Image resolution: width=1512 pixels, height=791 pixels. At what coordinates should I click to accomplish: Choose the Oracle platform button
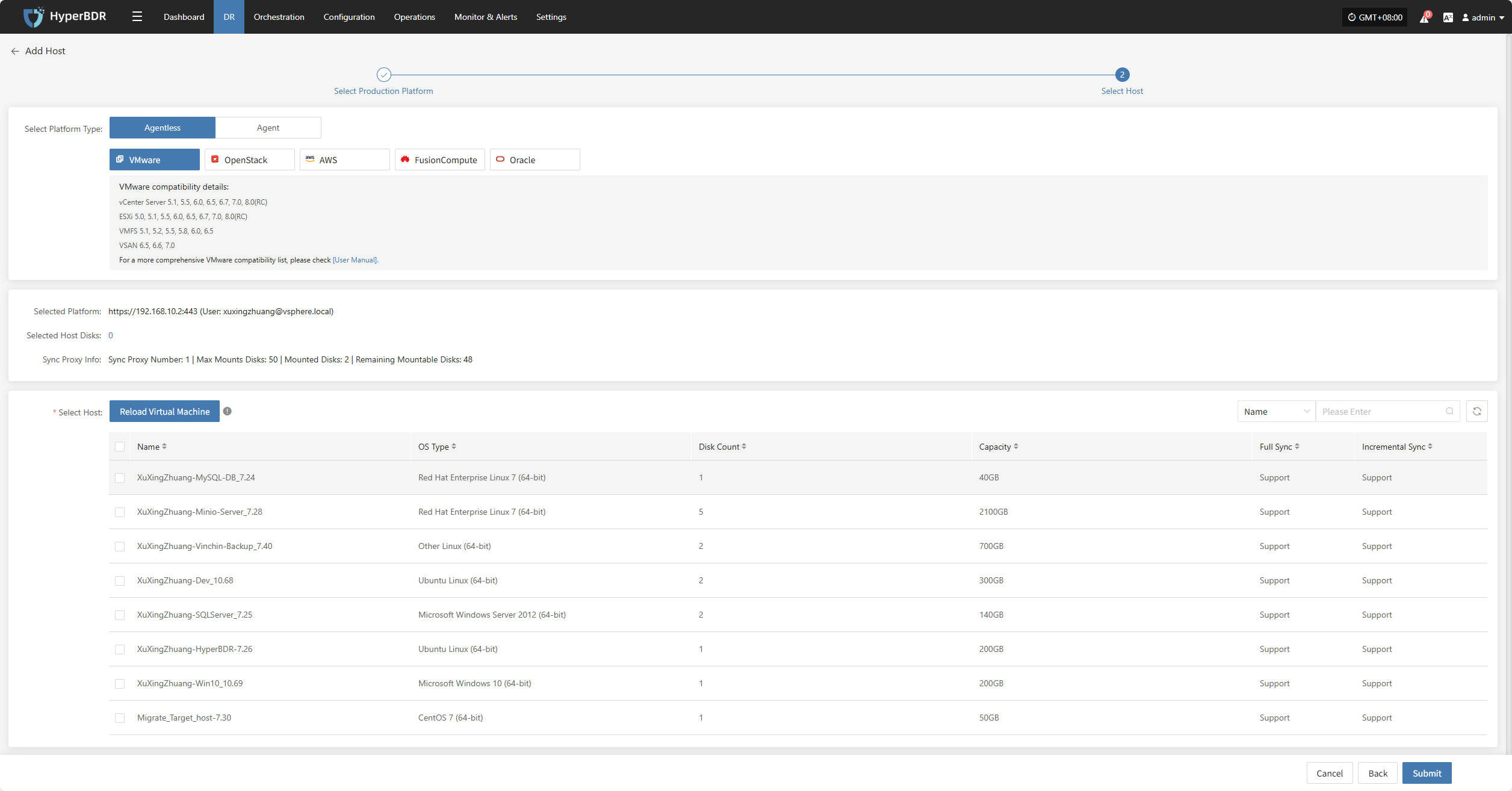[534, 160]
